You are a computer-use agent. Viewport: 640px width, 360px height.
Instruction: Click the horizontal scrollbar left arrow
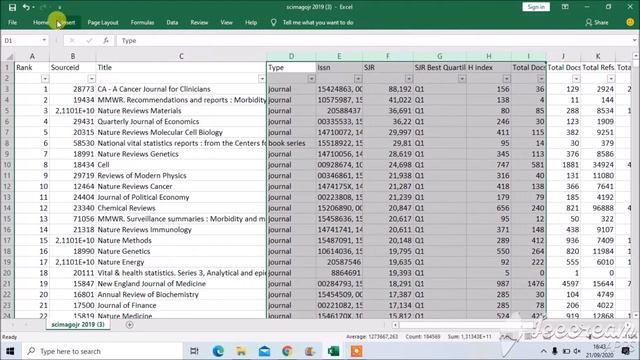pyautogui.click(x=395, y=325)
